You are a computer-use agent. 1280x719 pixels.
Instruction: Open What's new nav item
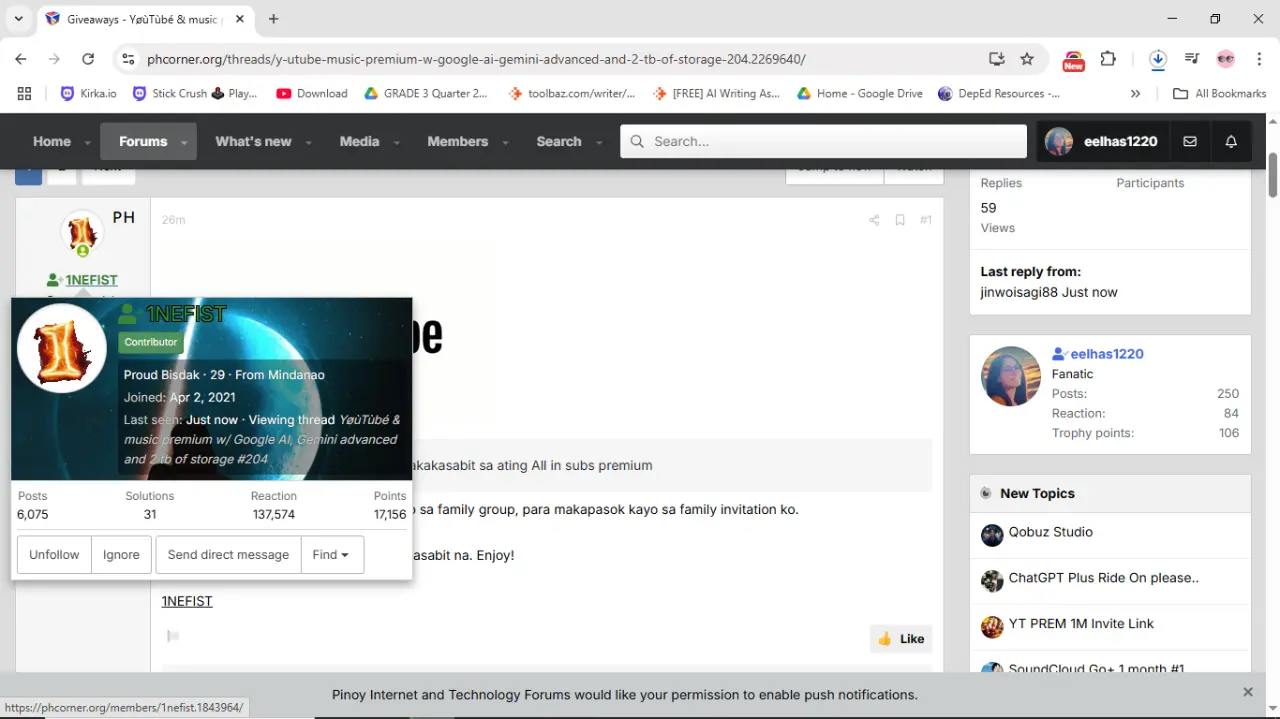click(x=253, y=141)
